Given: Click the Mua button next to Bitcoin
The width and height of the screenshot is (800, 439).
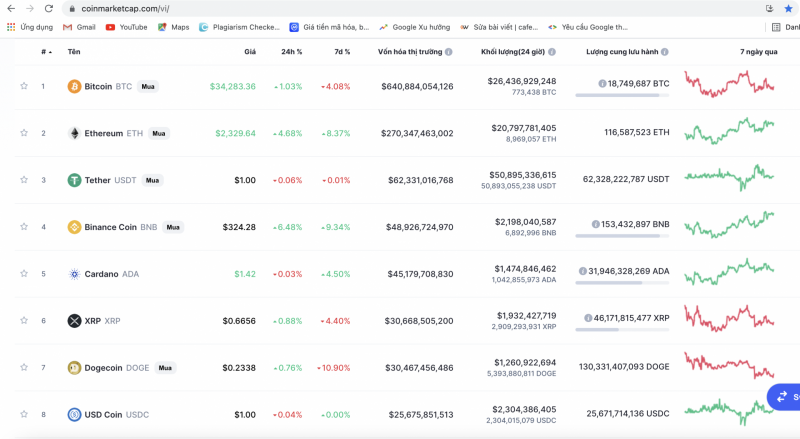Looking at the screenshot, I should 148,87.
